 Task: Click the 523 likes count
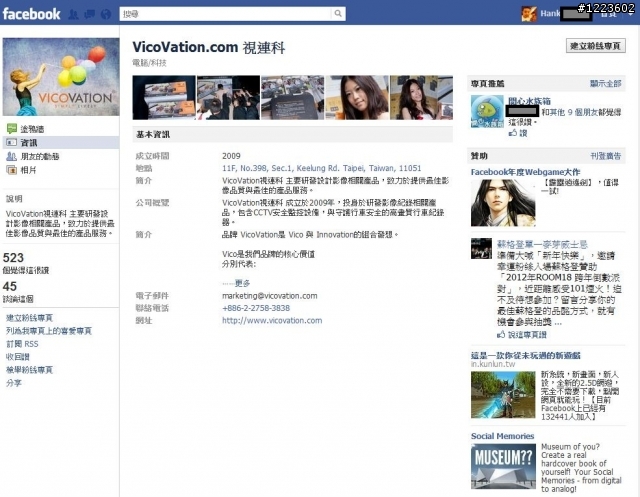[x=13, y=258]
